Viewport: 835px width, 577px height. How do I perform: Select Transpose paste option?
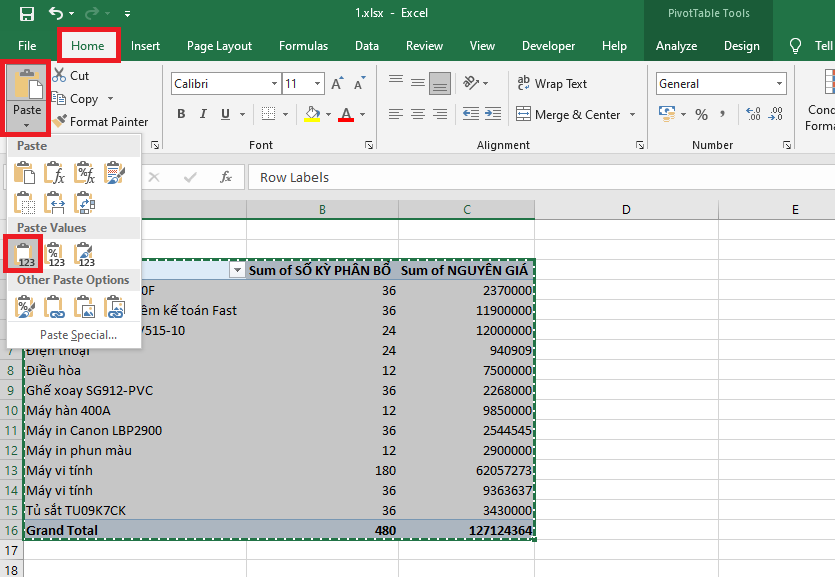86,203
